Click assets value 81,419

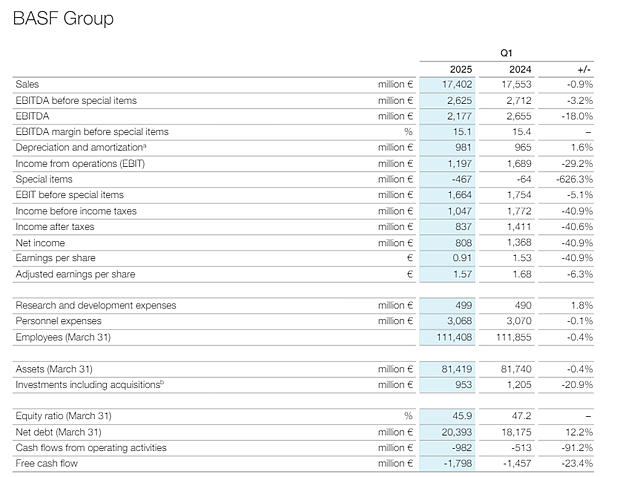457,369
